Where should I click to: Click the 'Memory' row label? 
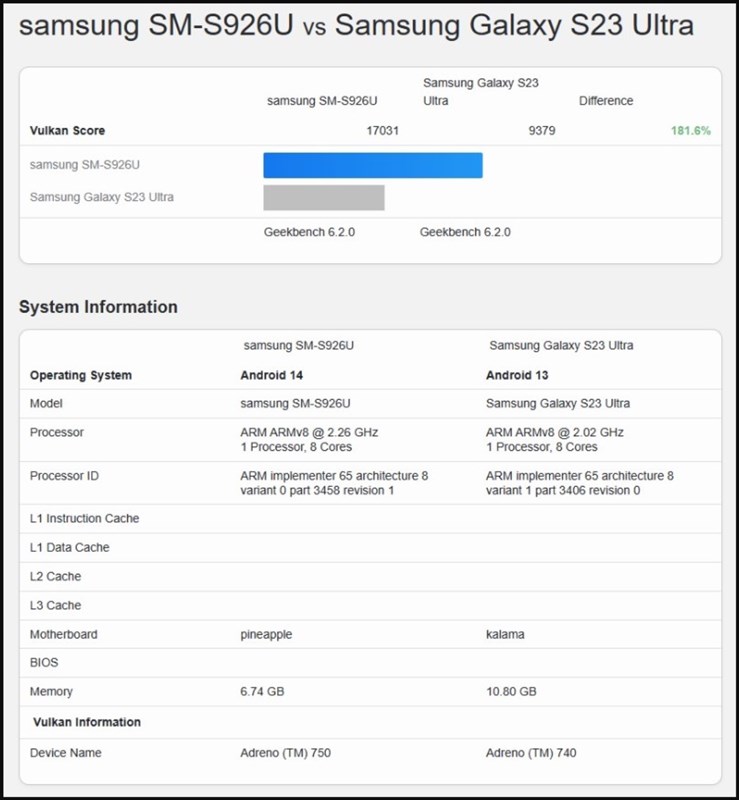point(51,692)
